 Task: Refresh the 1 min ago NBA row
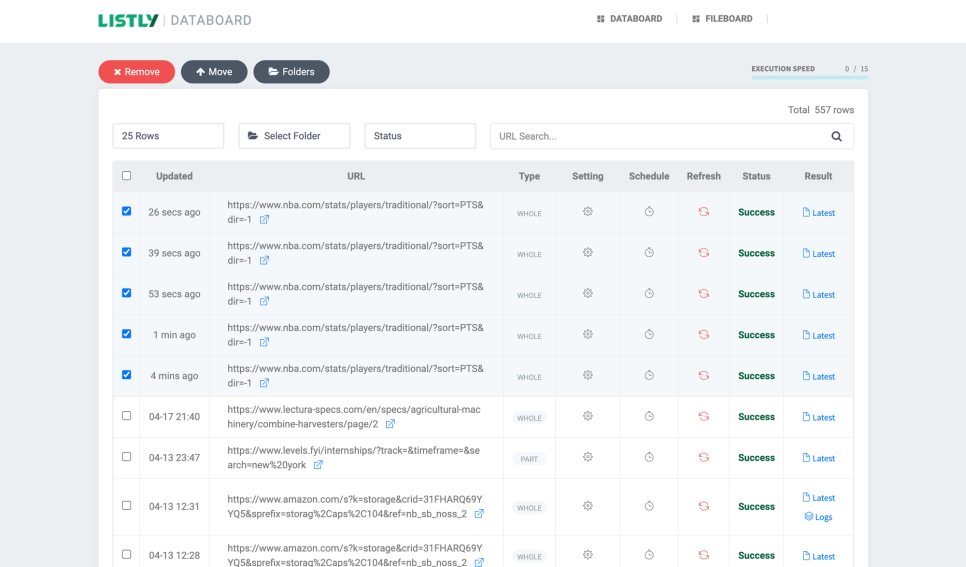tap(704, 334)
